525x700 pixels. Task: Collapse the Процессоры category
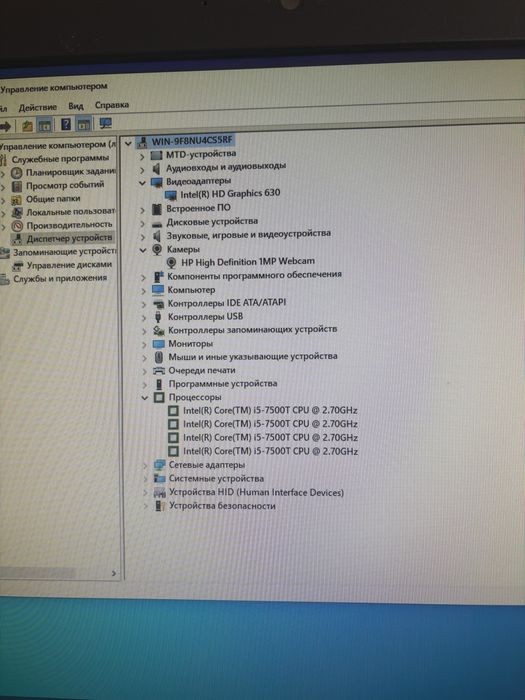(144, 398)
